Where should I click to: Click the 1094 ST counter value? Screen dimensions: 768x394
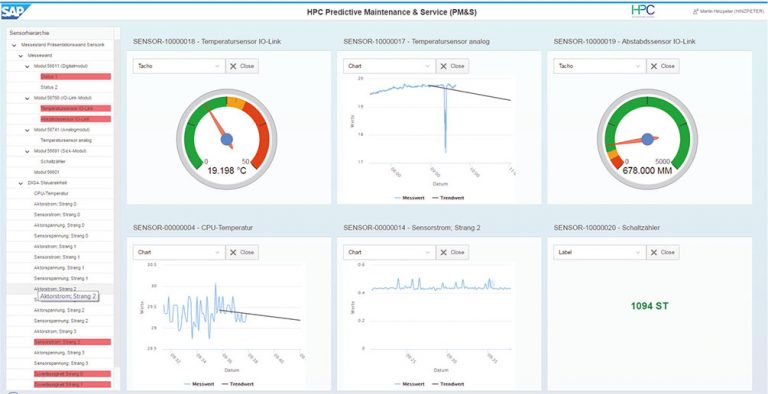pyautogui.click(x=649, y=306)
